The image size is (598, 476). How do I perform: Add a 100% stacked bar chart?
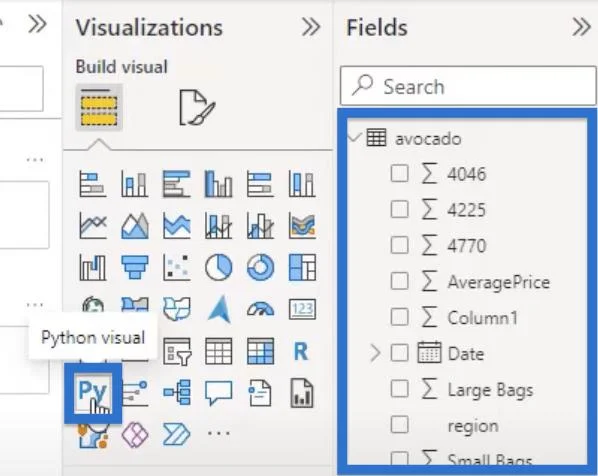pos(260,184)
